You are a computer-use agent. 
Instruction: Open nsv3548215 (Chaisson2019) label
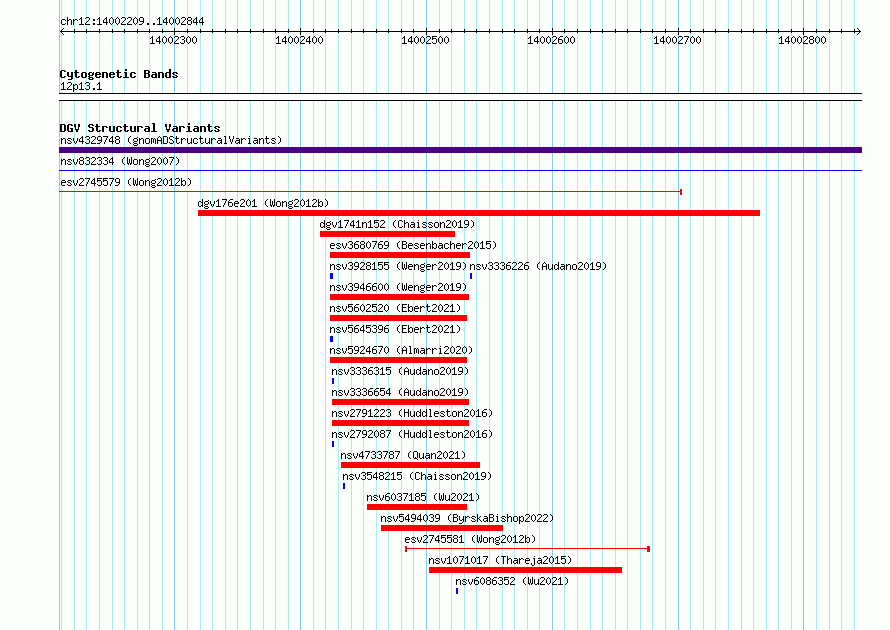417,476
